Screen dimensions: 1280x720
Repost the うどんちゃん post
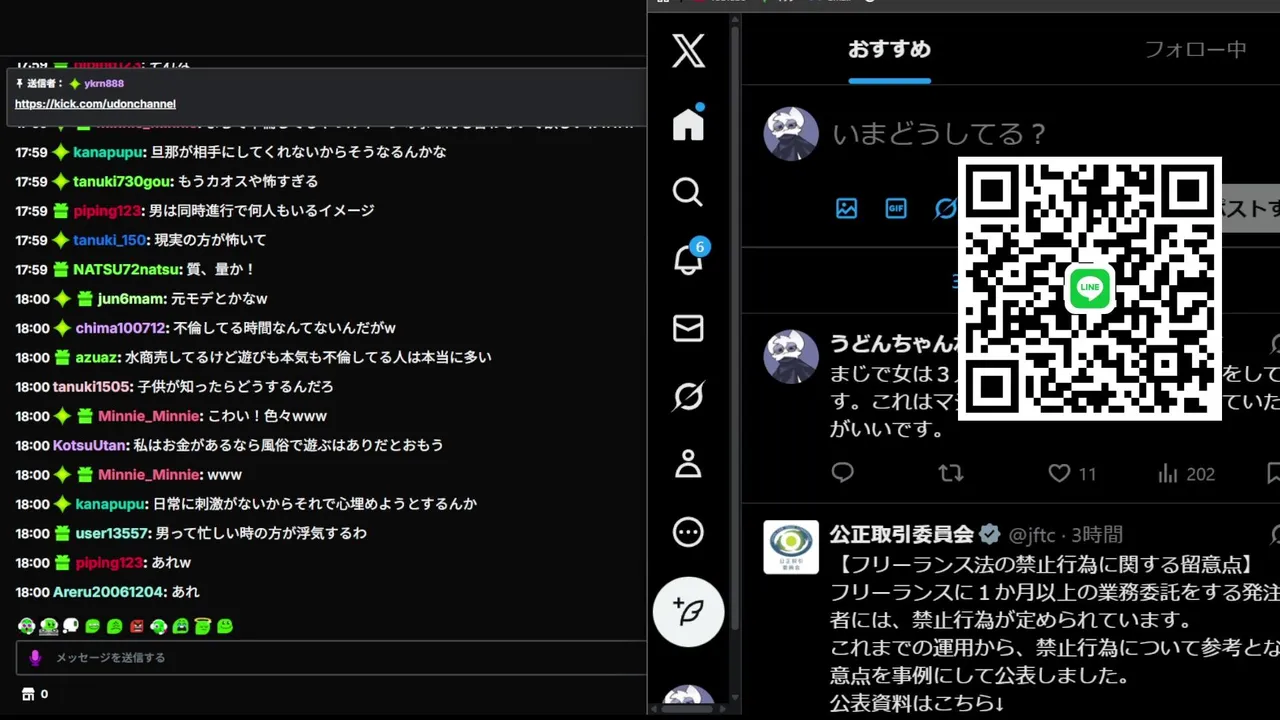(x=951, y=473)
